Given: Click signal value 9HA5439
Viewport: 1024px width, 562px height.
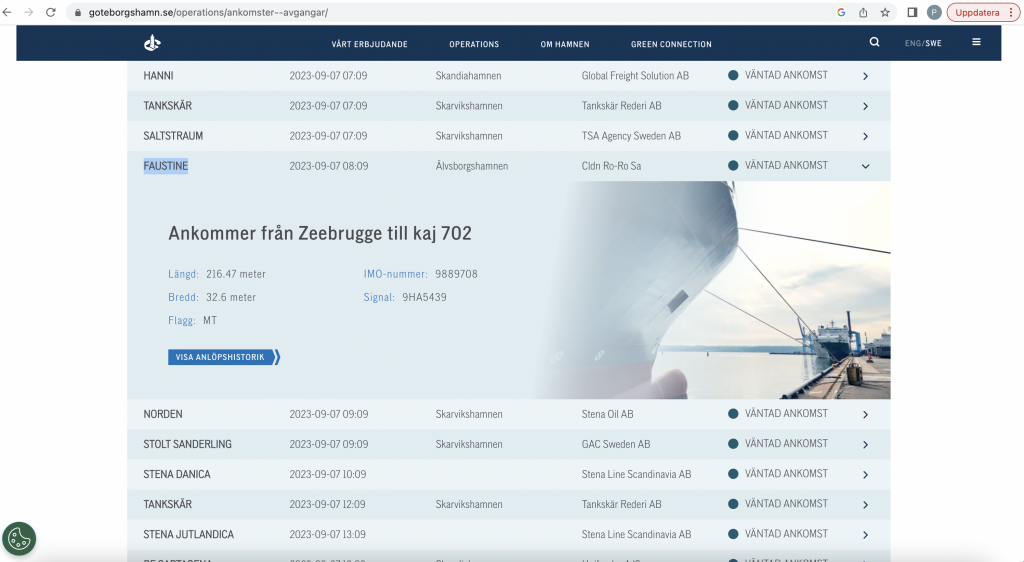Looking at the screenshot, I should click(x=424, y=297).
